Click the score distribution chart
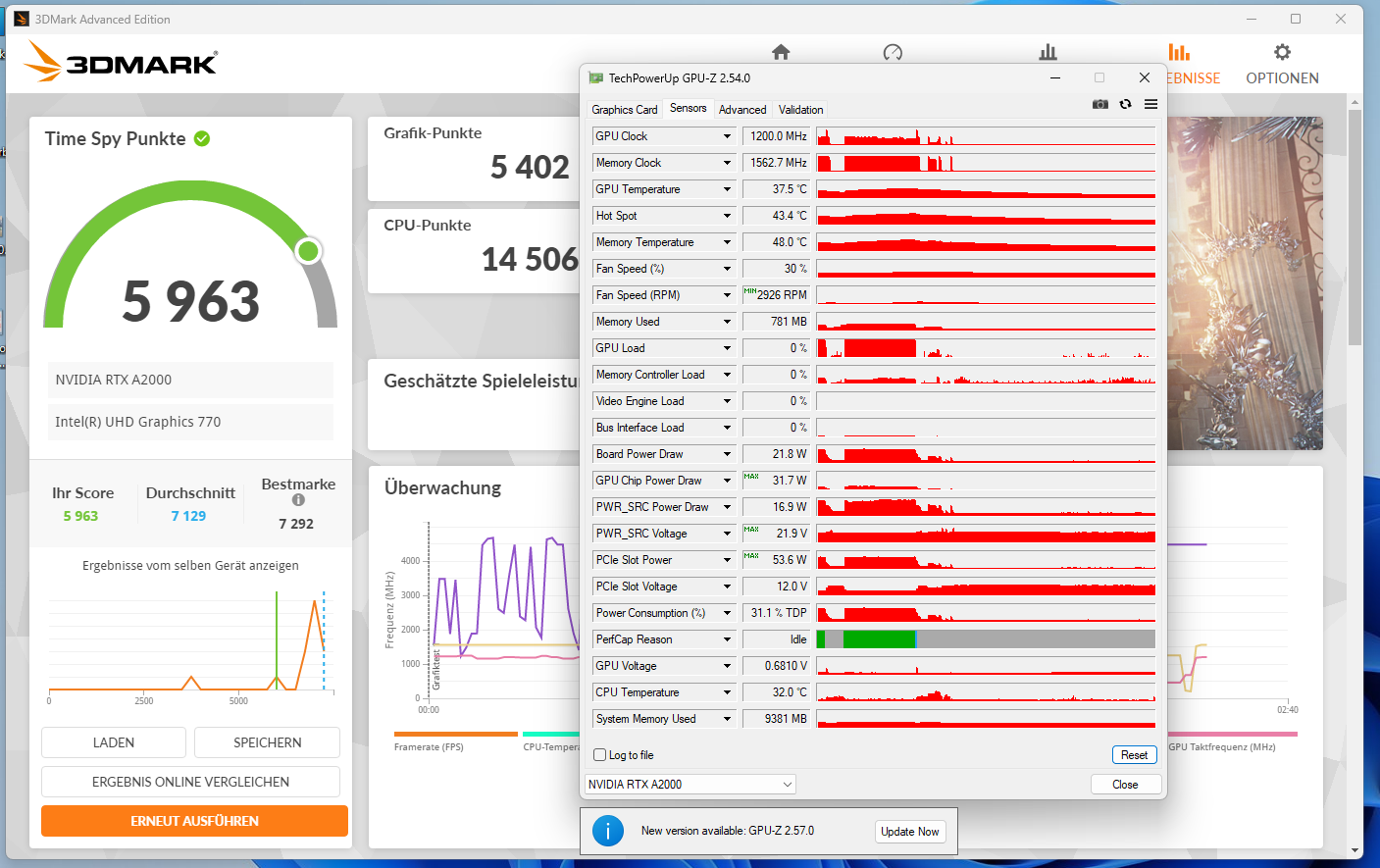This screenshot has height=868, width=1380. click(190, 642)
